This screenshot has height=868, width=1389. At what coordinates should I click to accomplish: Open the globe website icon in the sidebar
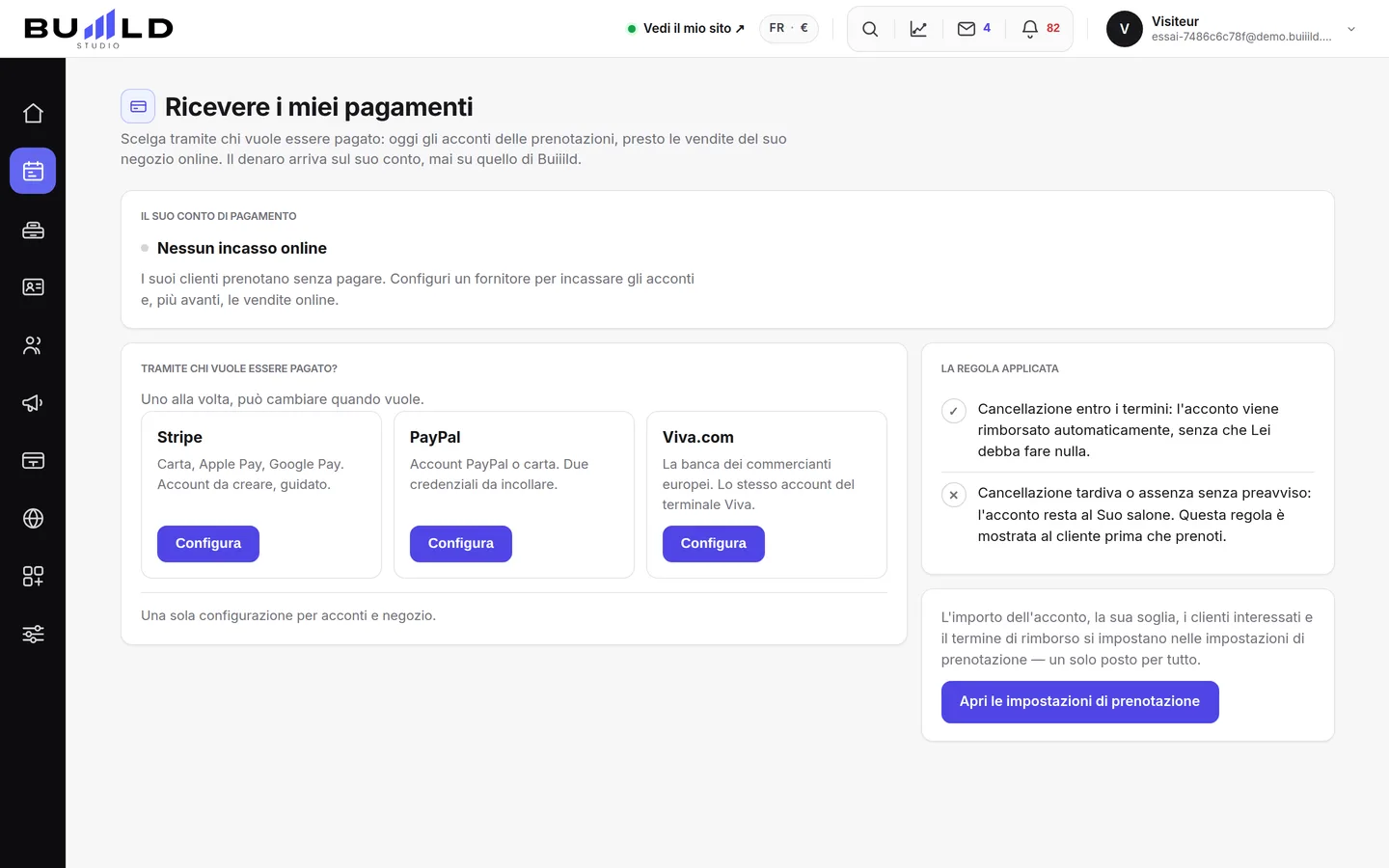point(33,519)
